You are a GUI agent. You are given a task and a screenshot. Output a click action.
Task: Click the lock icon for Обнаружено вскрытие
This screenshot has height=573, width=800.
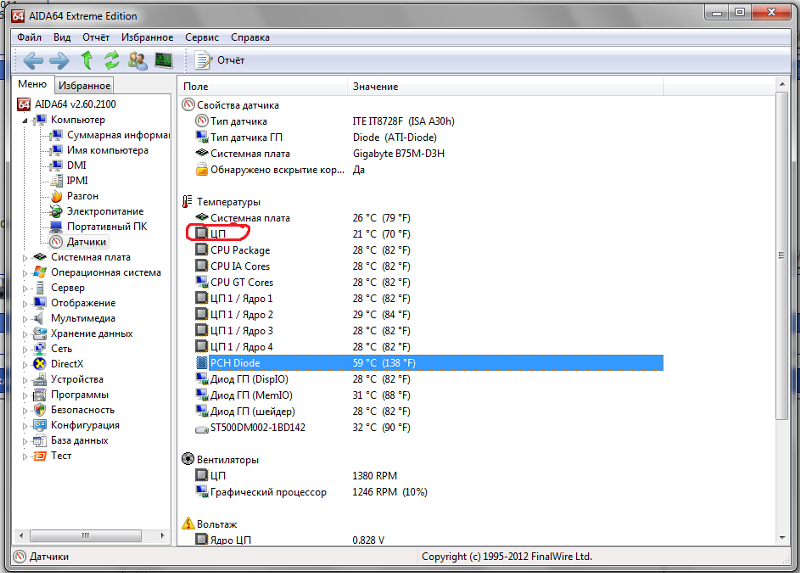202,169
